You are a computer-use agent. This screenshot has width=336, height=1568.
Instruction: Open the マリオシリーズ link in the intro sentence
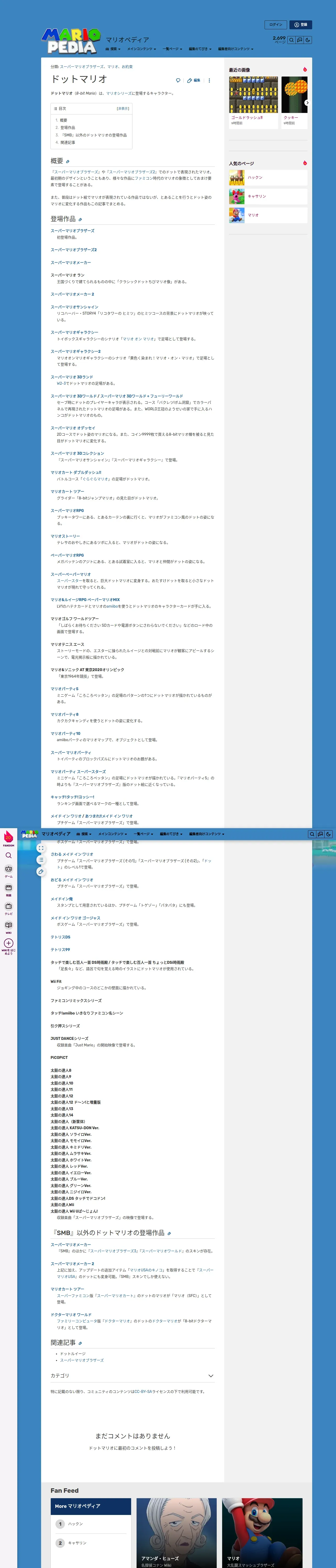pos(118,94)
